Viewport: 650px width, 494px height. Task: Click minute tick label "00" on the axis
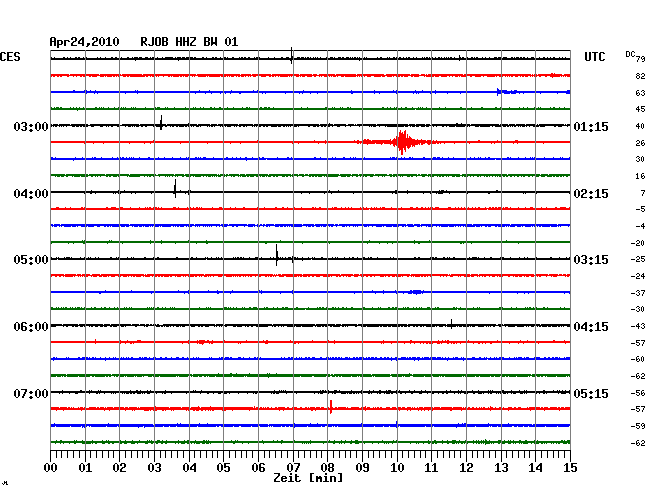51,468
